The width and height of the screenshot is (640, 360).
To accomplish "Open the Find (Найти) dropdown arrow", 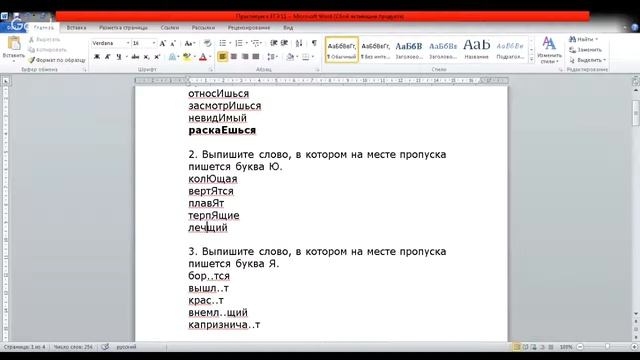I will click(x=597, y=39).
